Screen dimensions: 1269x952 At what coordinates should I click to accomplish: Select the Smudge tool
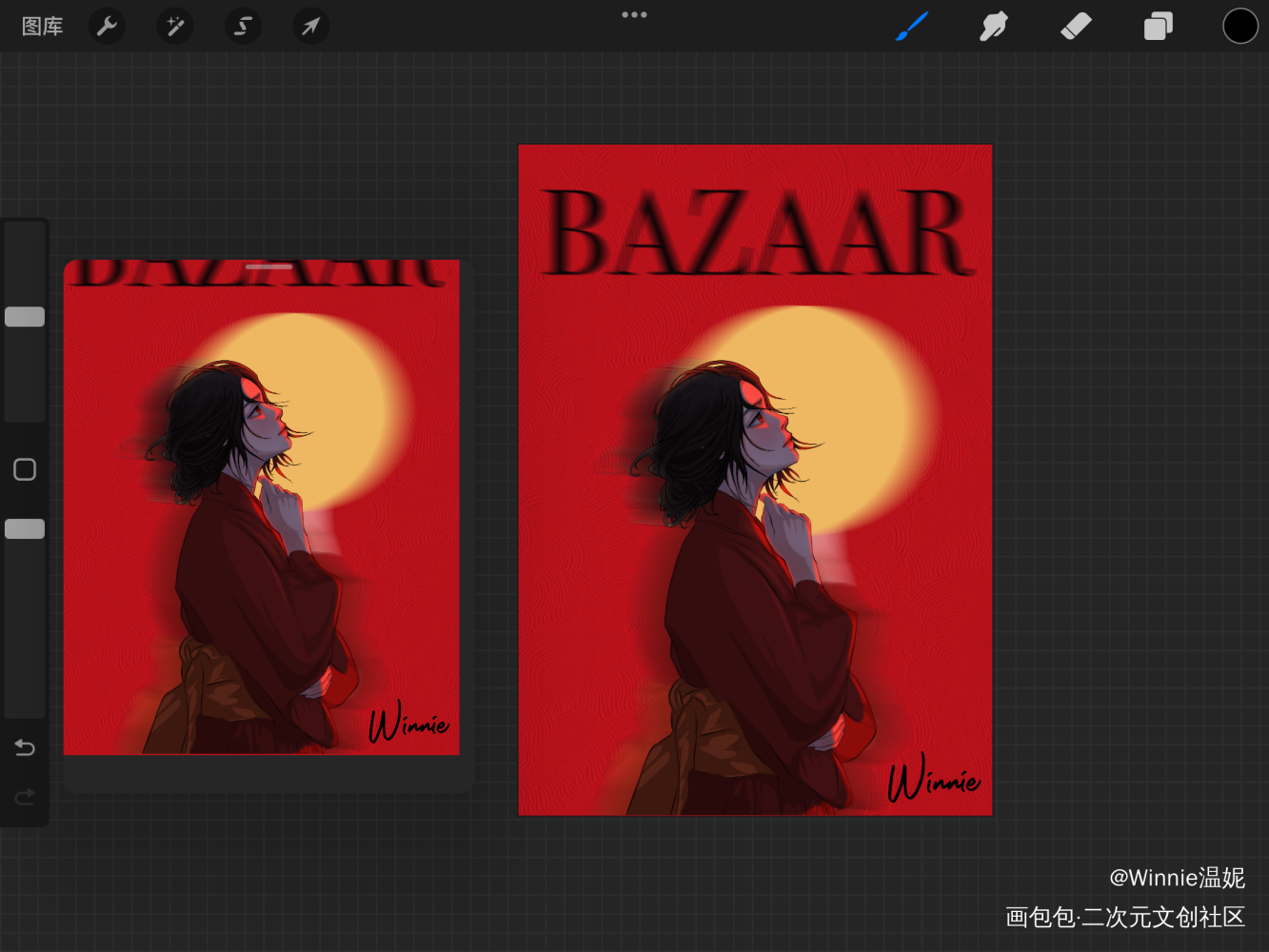click(x=993, y=26)
